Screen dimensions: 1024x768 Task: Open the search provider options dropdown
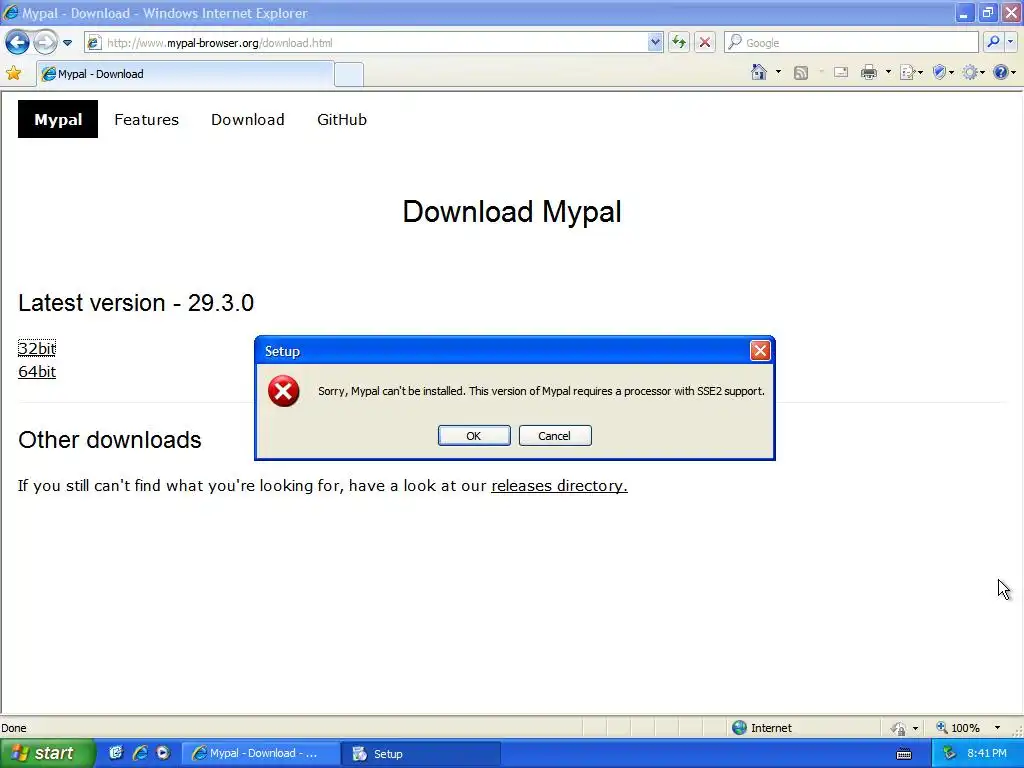pyautogui.click(x=1011, y=43)
